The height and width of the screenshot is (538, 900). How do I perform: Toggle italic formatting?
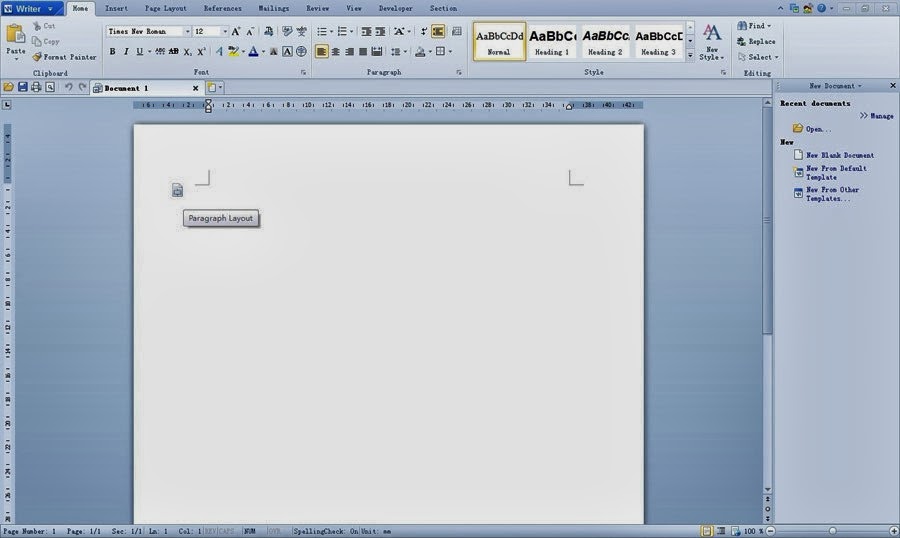pyautogui.click(x=126, y=52)
